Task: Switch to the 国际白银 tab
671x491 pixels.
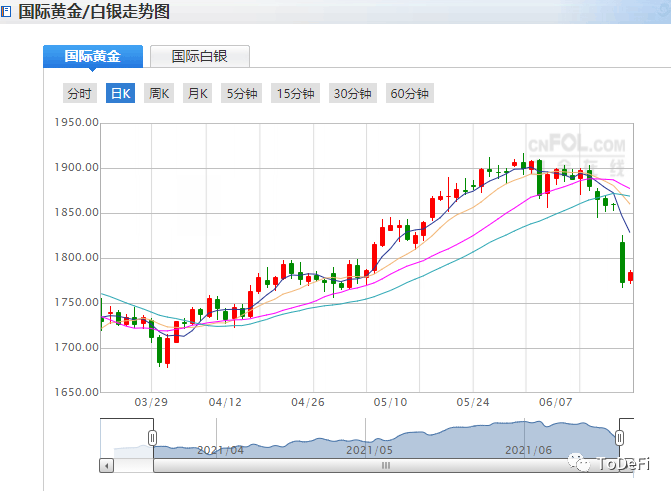Action: (200, 56)
